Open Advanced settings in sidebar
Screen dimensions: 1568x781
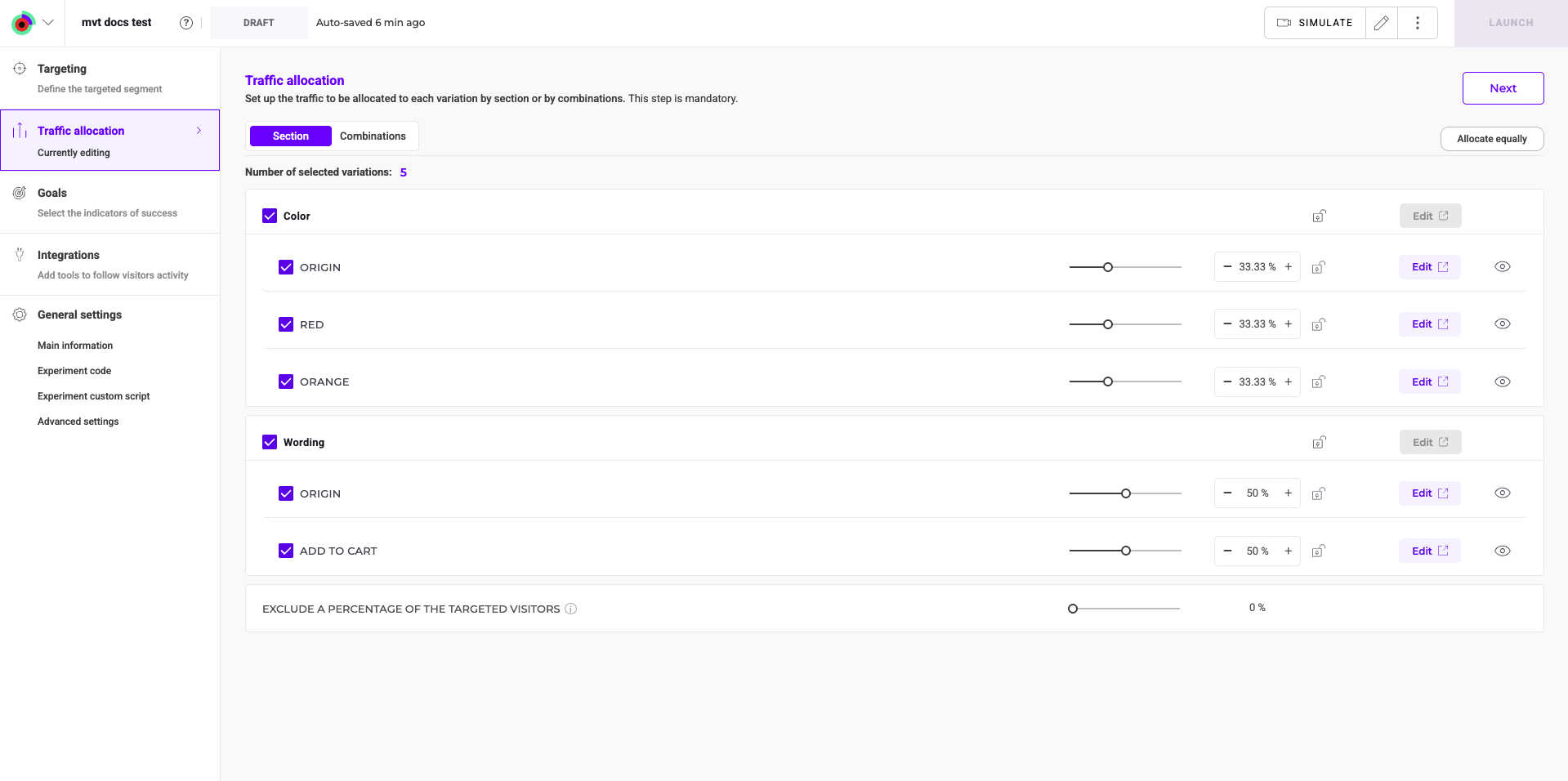pos(78,422)
